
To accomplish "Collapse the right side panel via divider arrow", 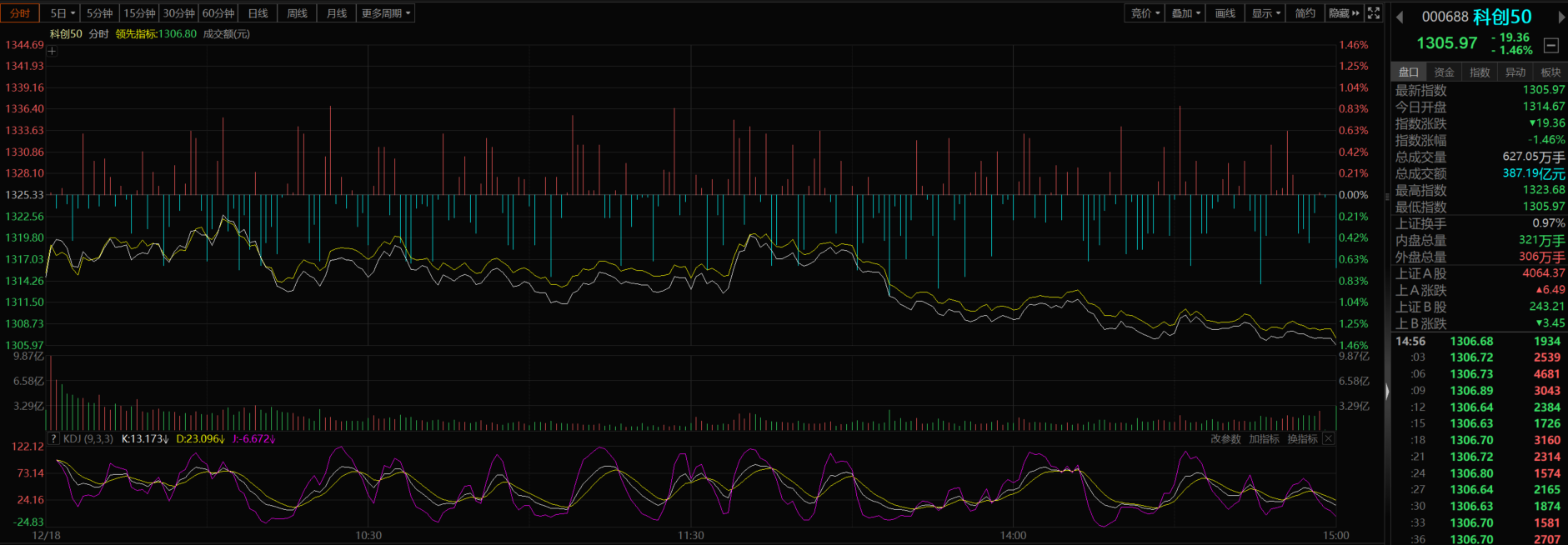I will point(1387,392).
